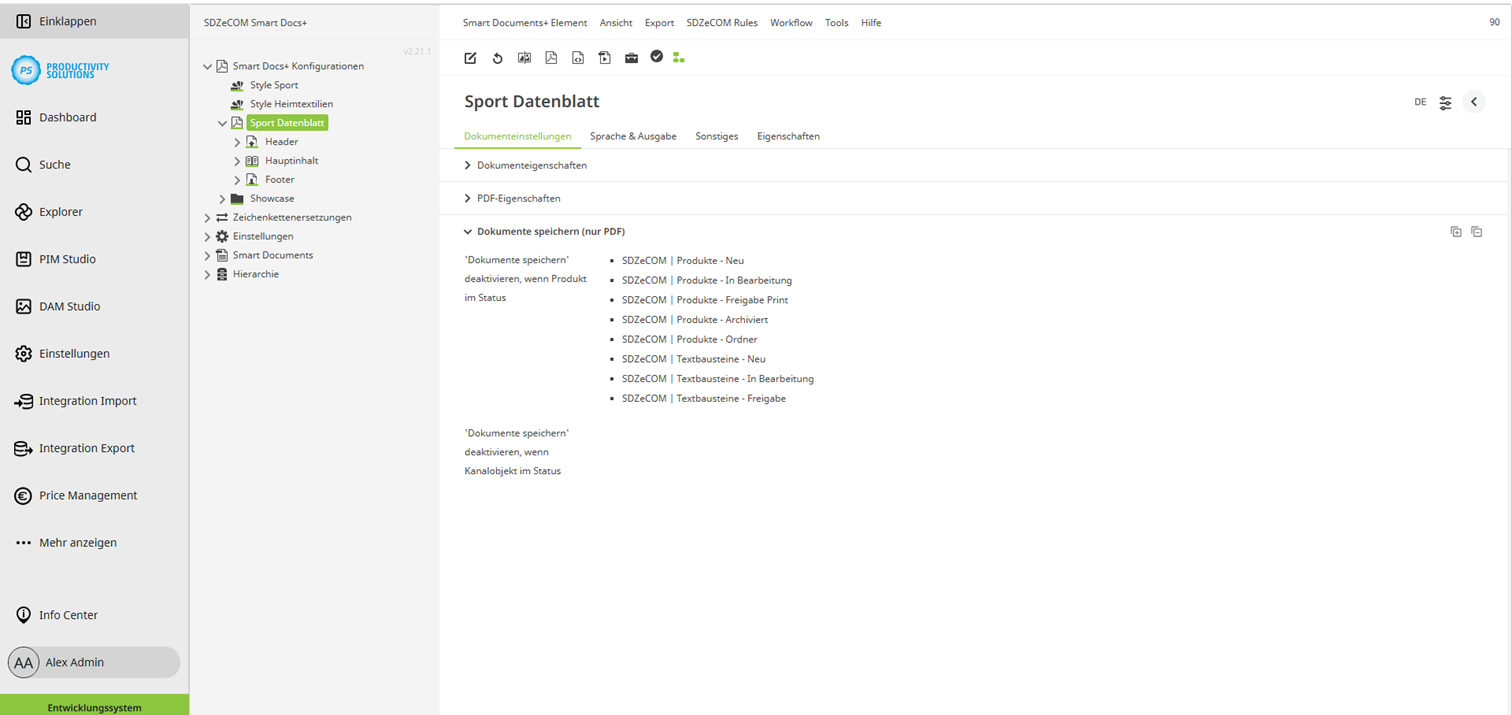Select the Sport Datenblatt tree item
1512x715 pixels.
(x=287, y=122)
